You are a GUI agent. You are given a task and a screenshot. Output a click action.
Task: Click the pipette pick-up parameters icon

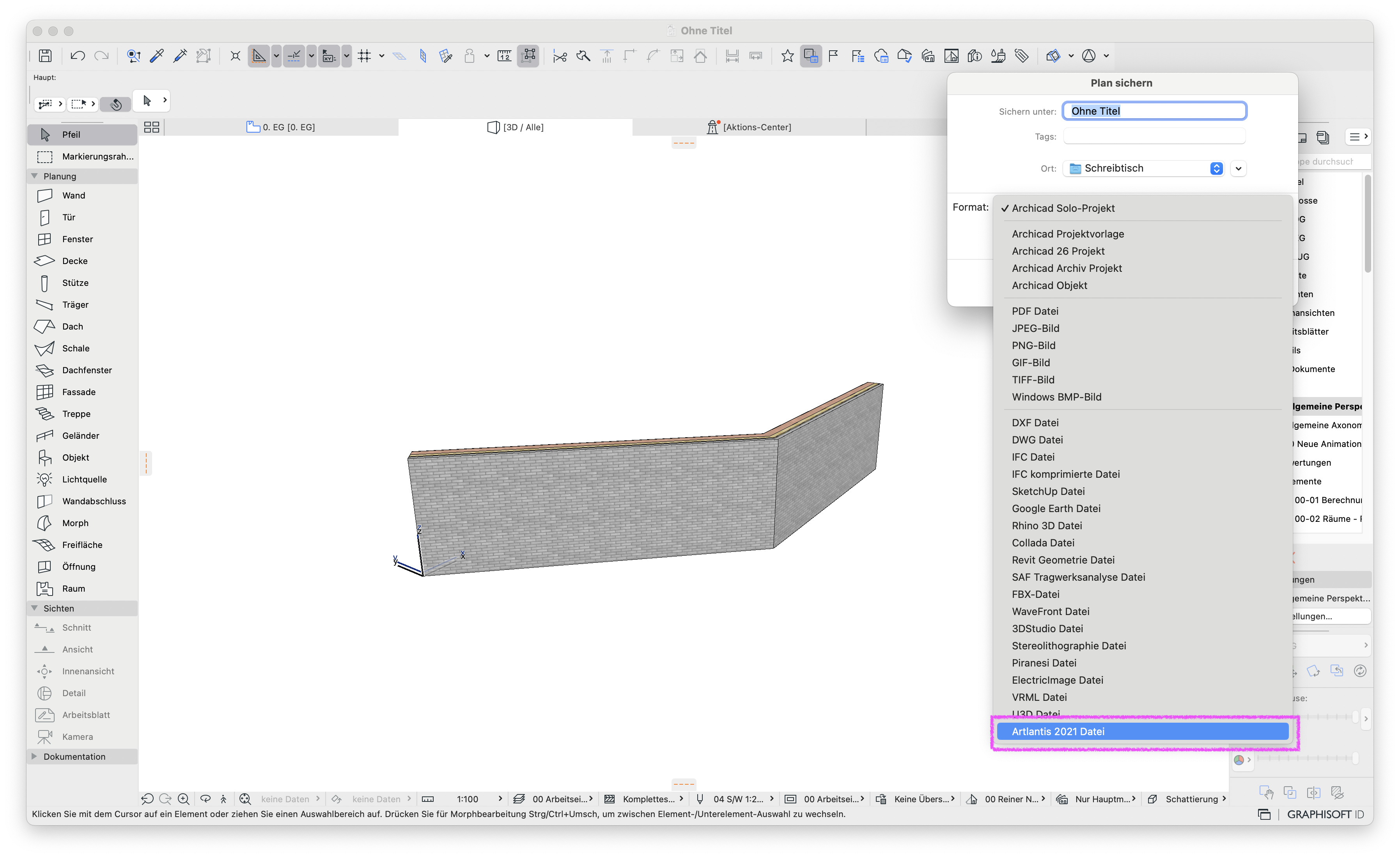(x=157, y=56)
